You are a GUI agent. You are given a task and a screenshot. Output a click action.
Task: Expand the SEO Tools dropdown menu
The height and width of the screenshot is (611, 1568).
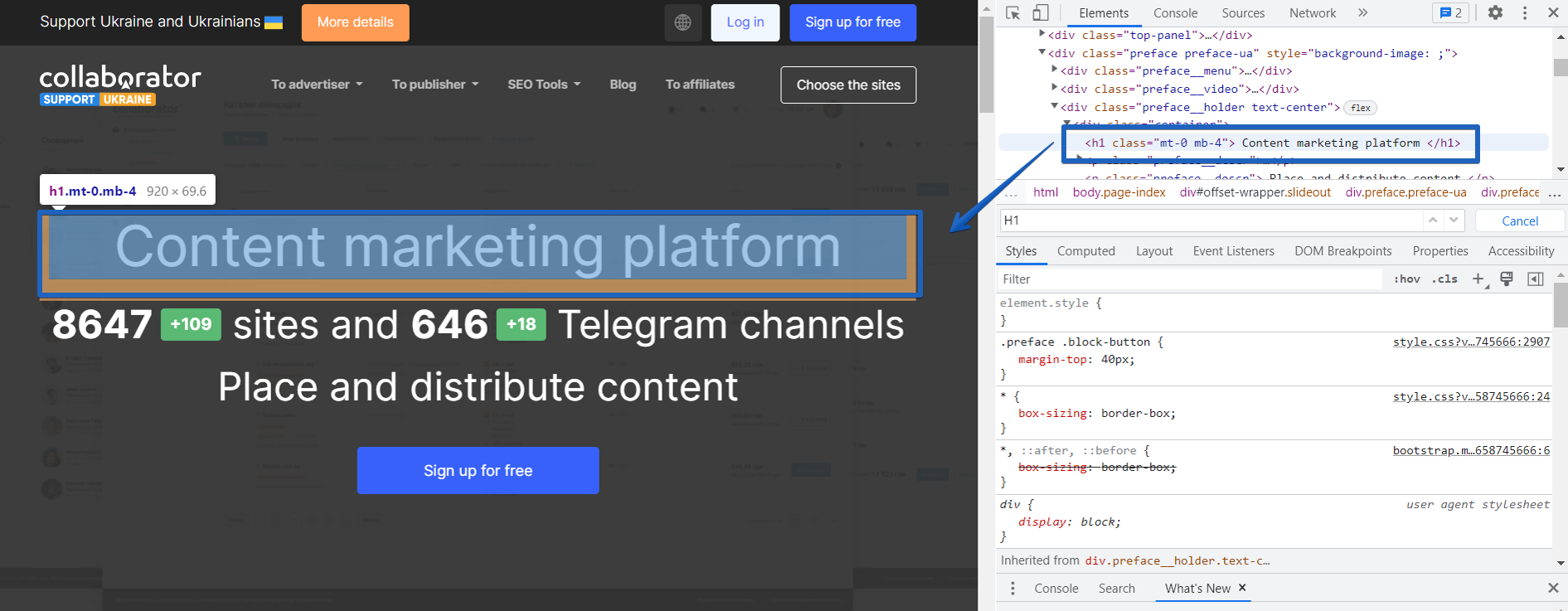click(543, 85)
